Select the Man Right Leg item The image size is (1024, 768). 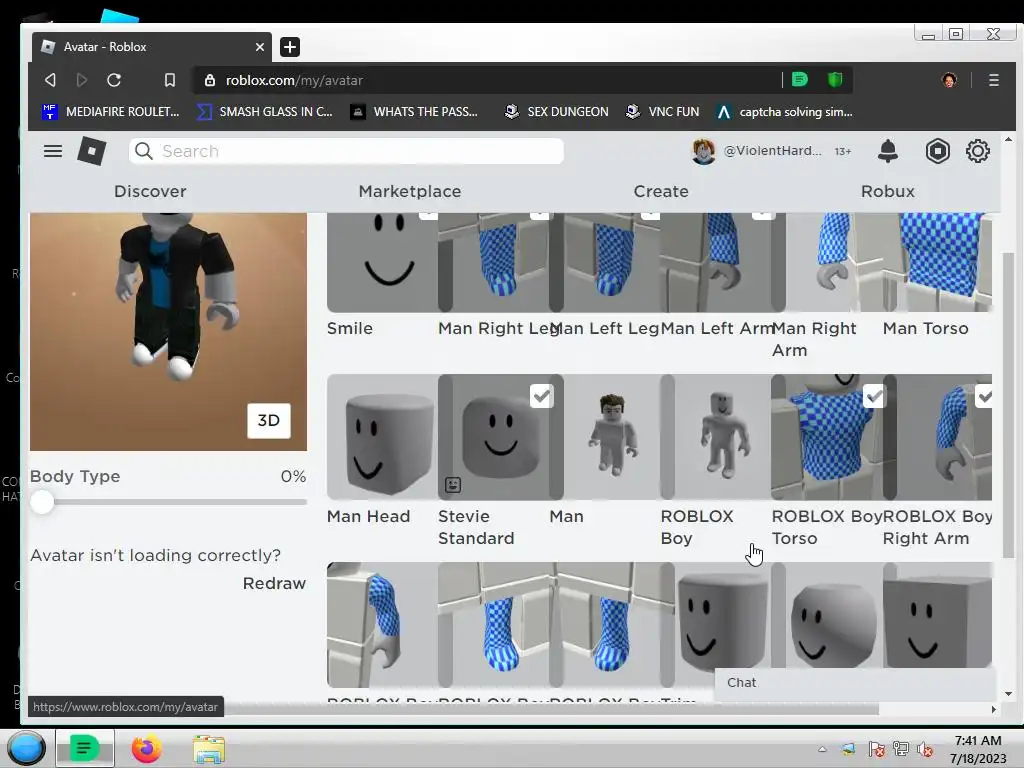[x=494, y=262]
